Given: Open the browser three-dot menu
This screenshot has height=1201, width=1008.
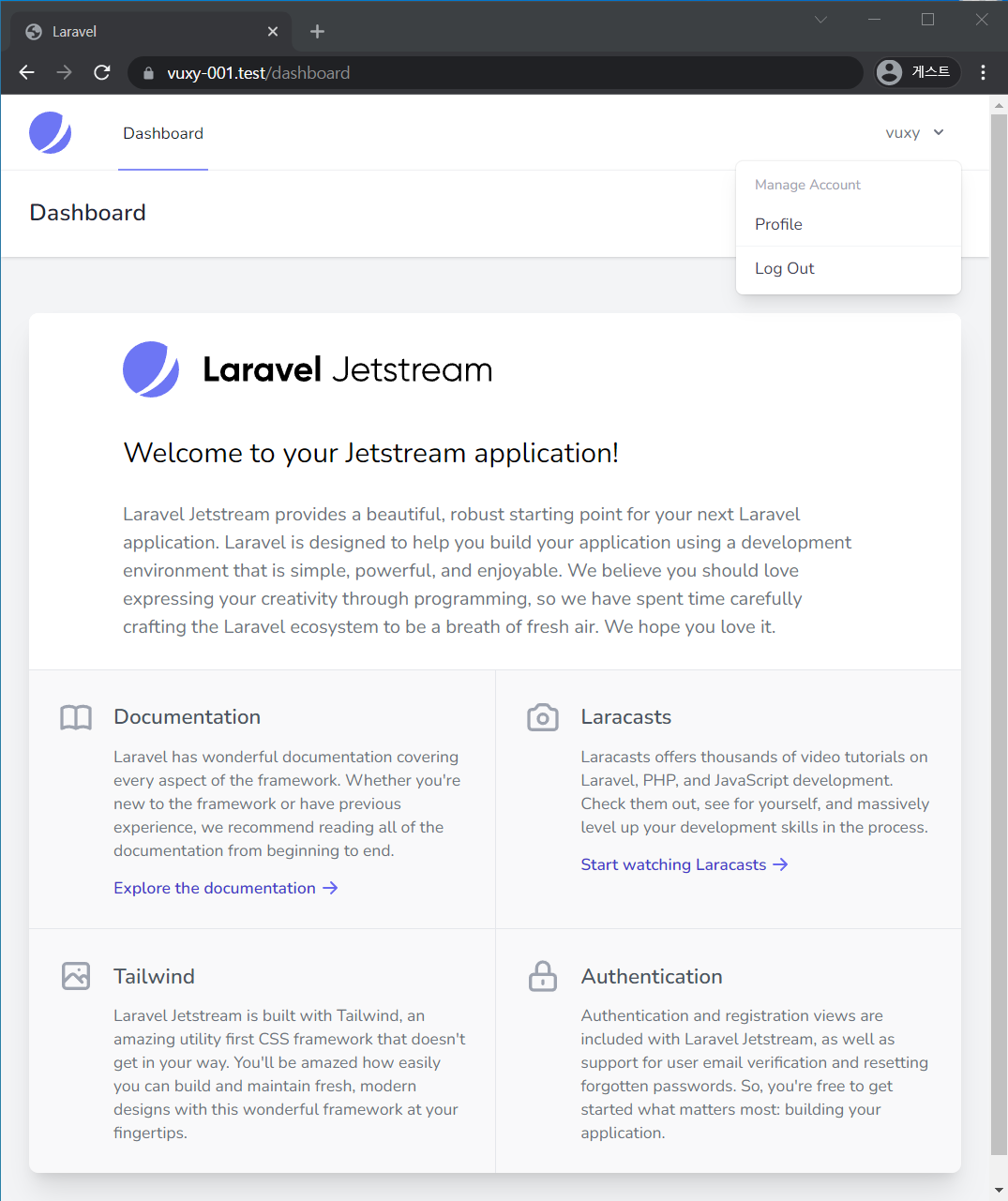Looking at the screenshot, I should point(983,72).
